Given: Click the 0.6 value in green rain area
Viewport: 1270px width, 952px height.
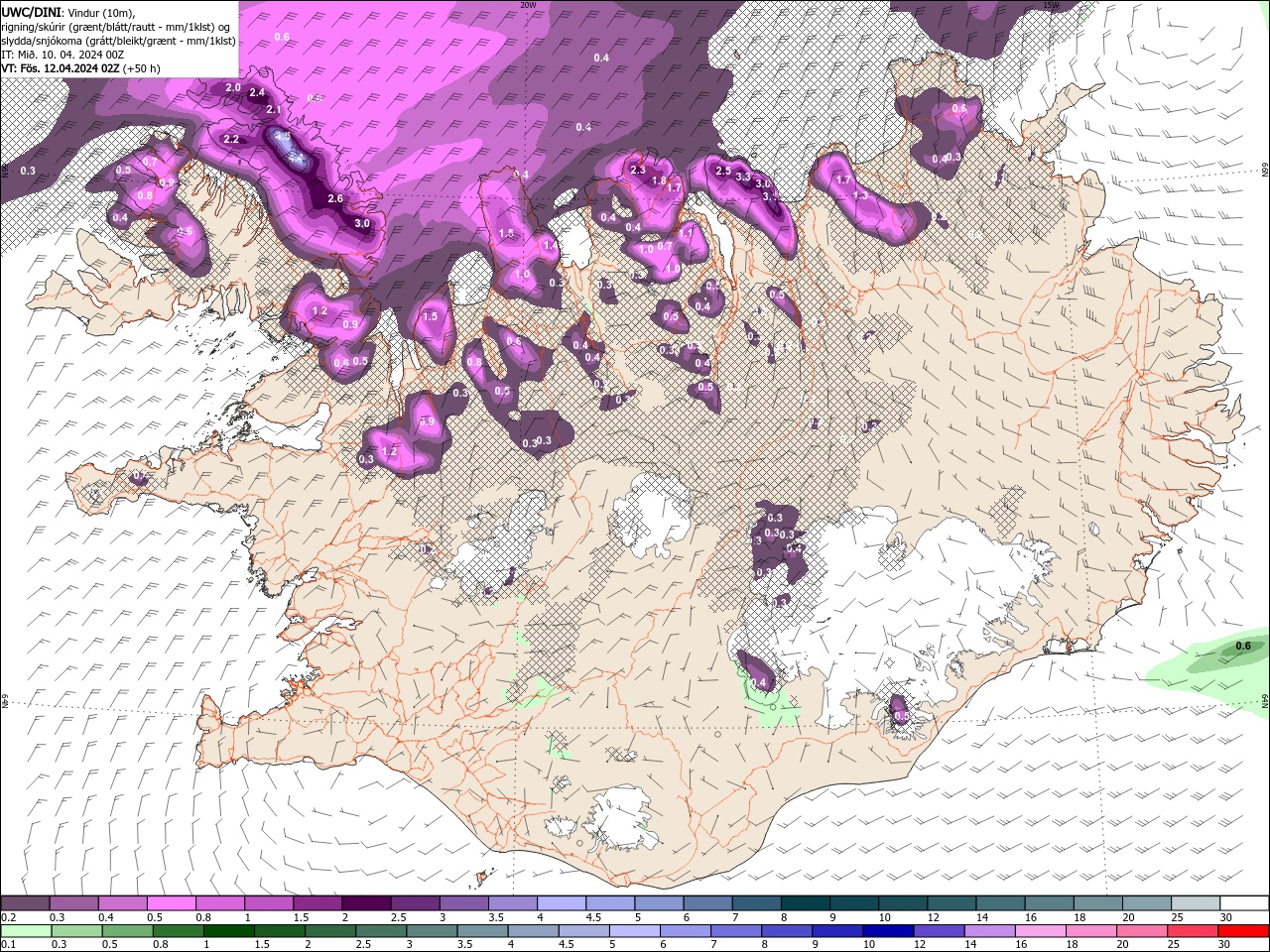Looking at the screenshot, I should point(1243,647).
